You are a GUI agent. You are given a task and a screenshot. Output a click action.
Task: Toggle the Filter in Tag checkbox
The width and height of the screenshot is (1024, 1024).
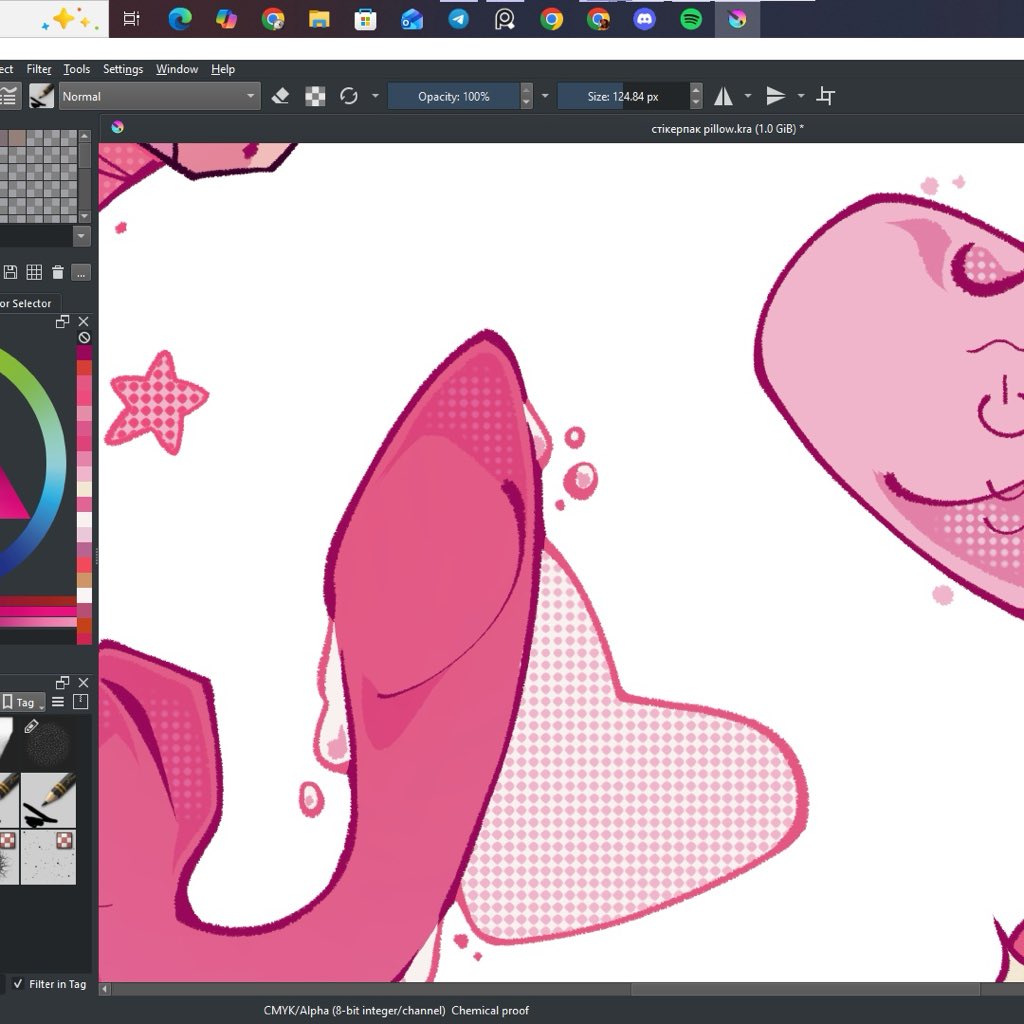pyautogui.click(x=18, y=984)
